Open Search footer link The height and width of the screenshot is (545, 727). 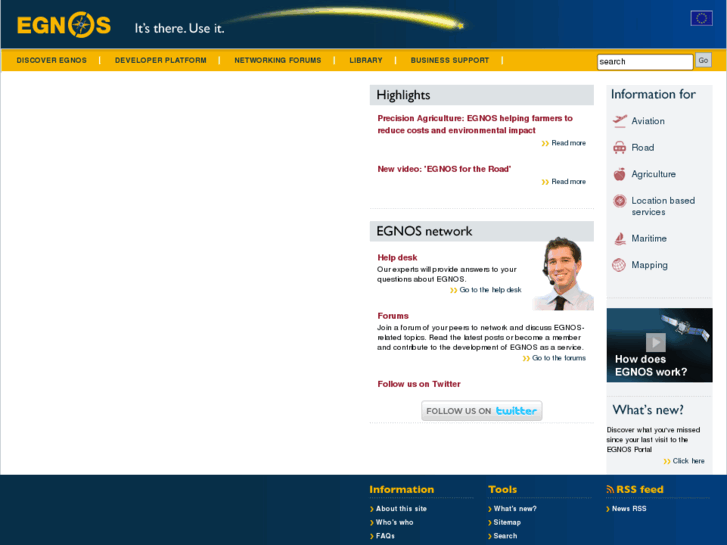click(505, 536)
